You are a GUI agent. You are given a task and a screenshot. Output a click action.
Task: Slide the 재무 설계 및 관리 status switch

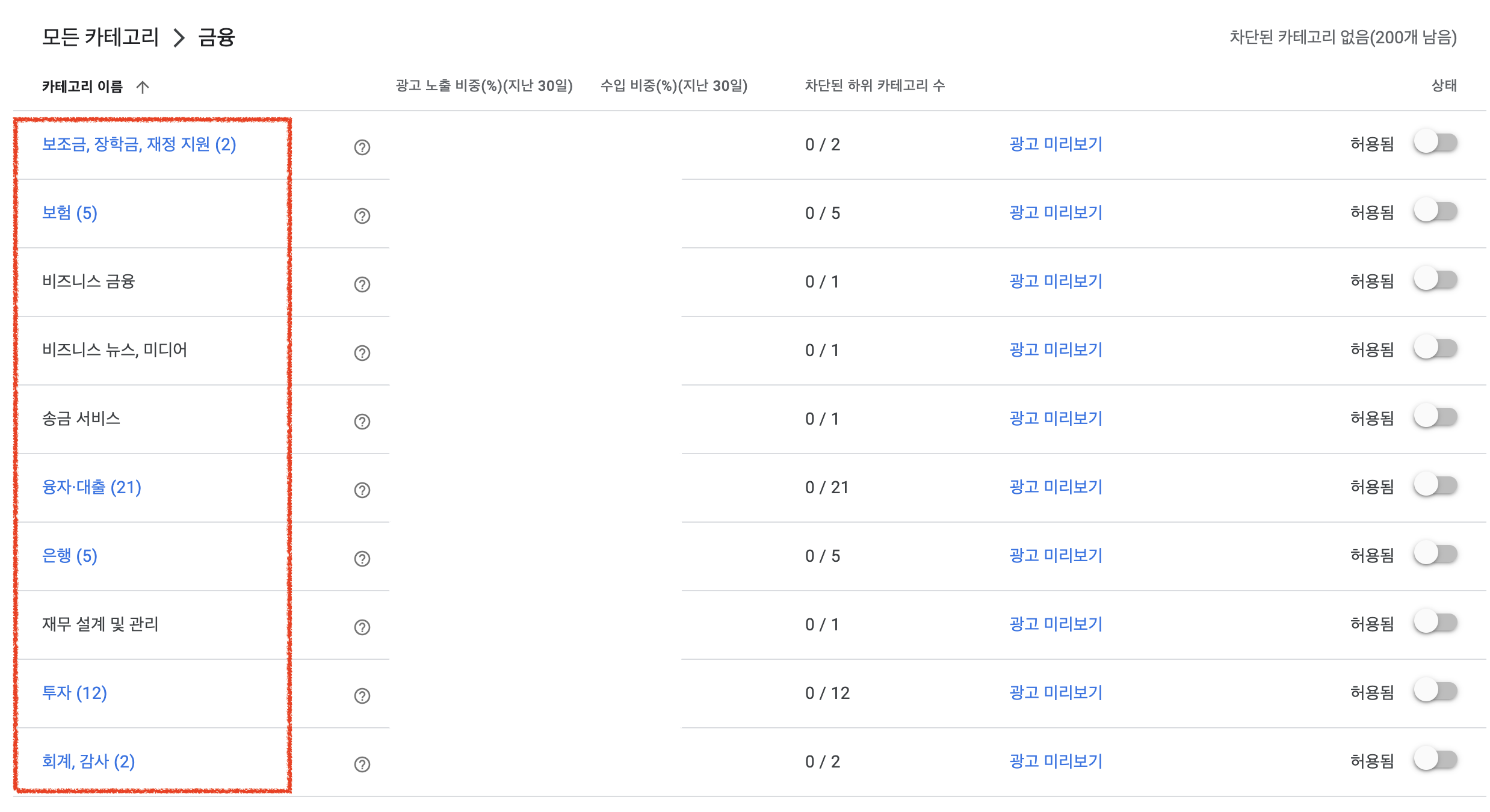click(1435, 623)
